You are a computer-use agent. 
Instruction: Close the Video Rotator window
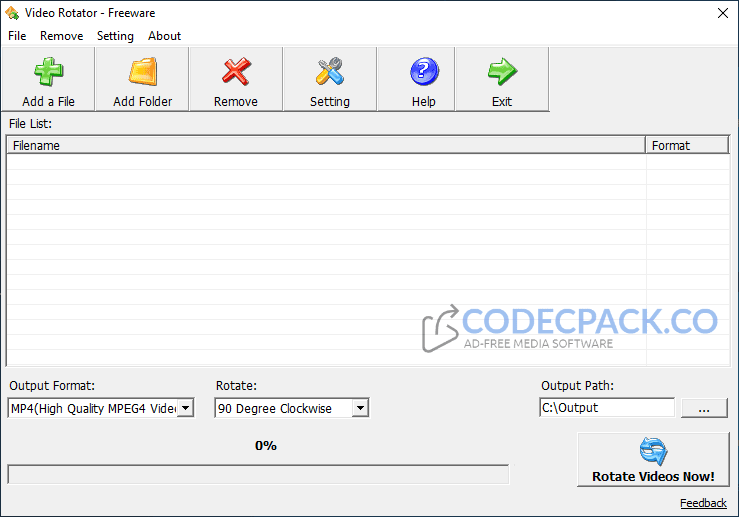(x=723, y=13)
